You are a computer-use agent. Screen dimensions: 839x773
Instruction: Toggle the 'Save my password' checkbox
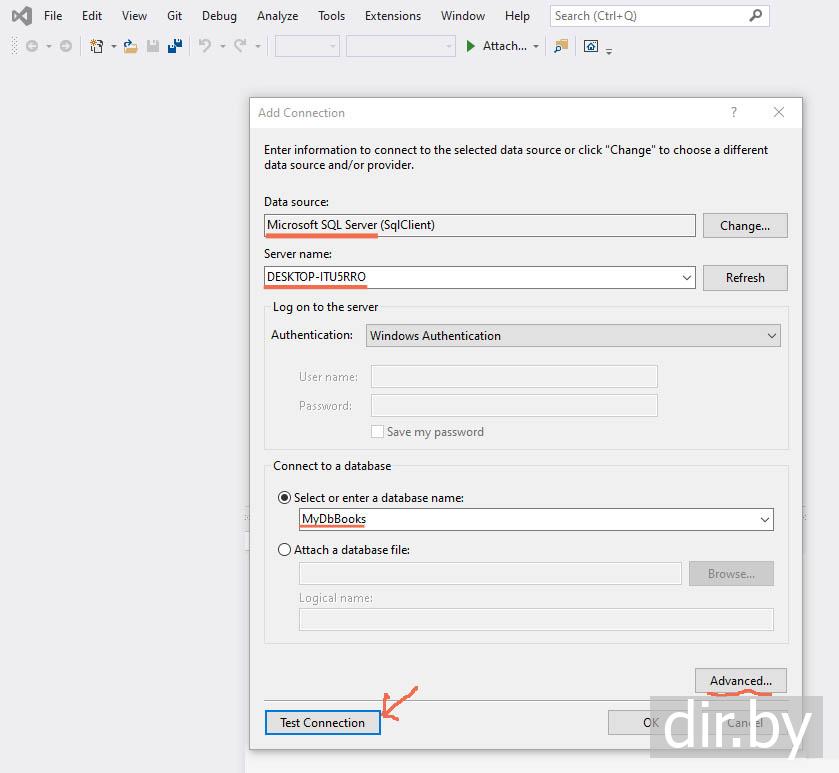click(377, 432)
